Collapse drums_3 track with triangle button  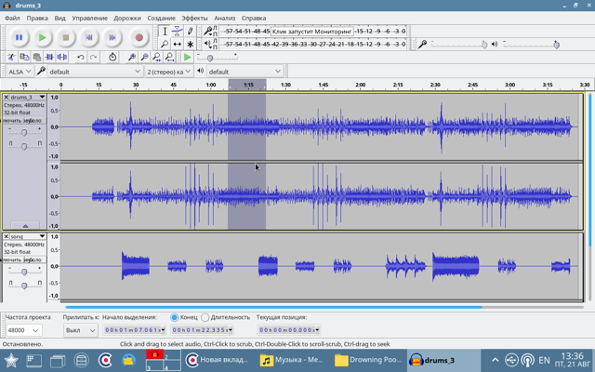point(25,225)
